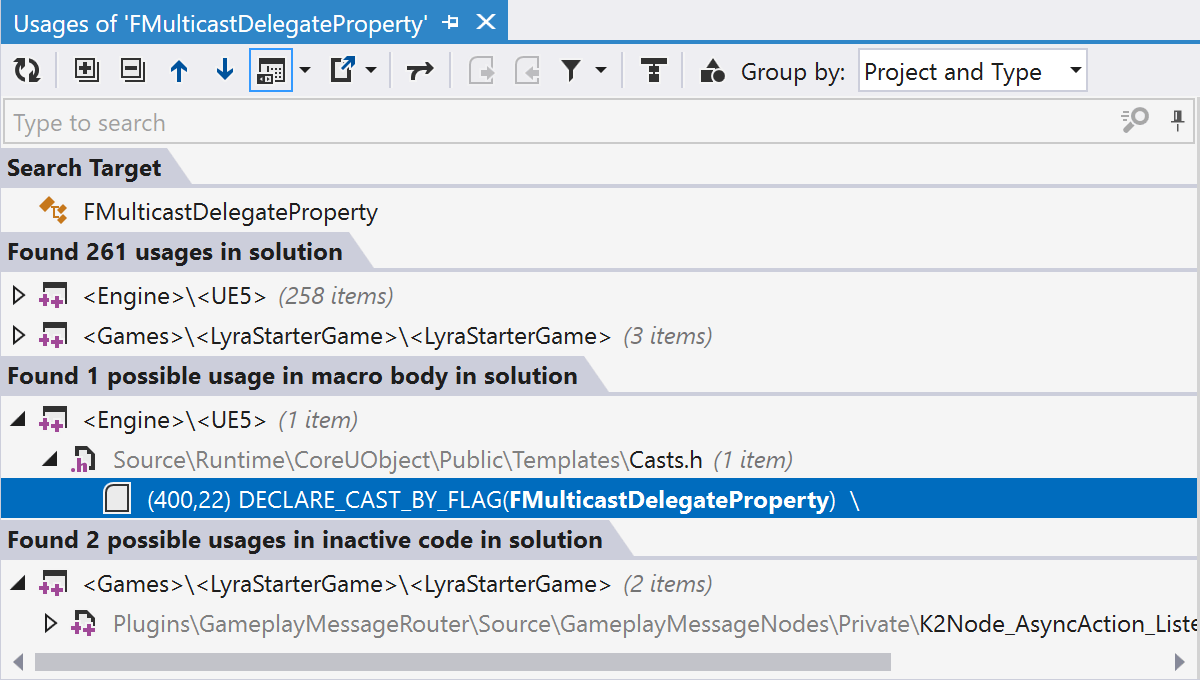Open the Export options dropdown arrow
The width and height of the screenshot is (1200, 680).
tap(371, 71)
